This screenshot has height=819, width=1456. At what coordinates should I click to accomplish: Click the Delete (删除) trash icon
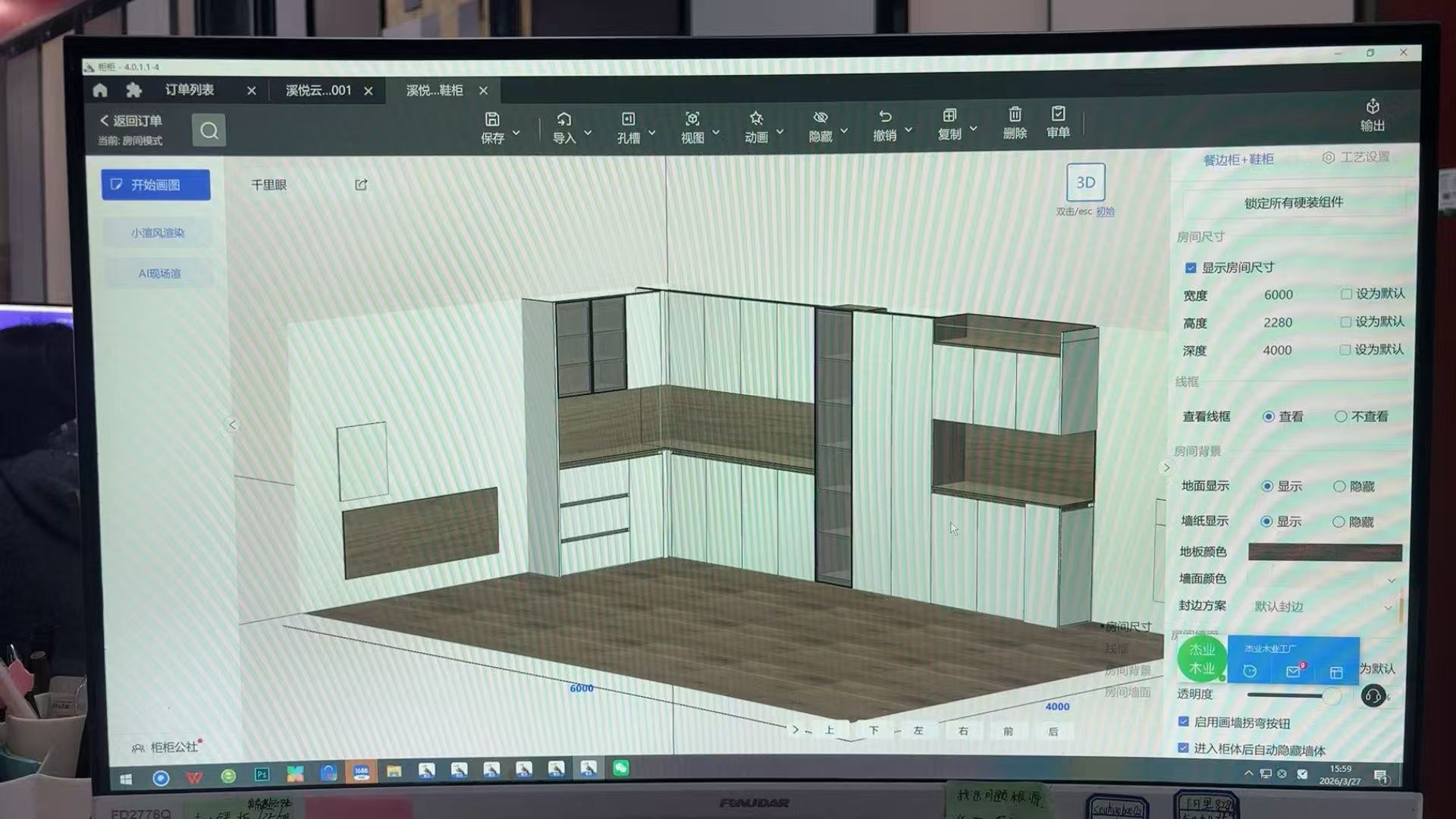1015,115
